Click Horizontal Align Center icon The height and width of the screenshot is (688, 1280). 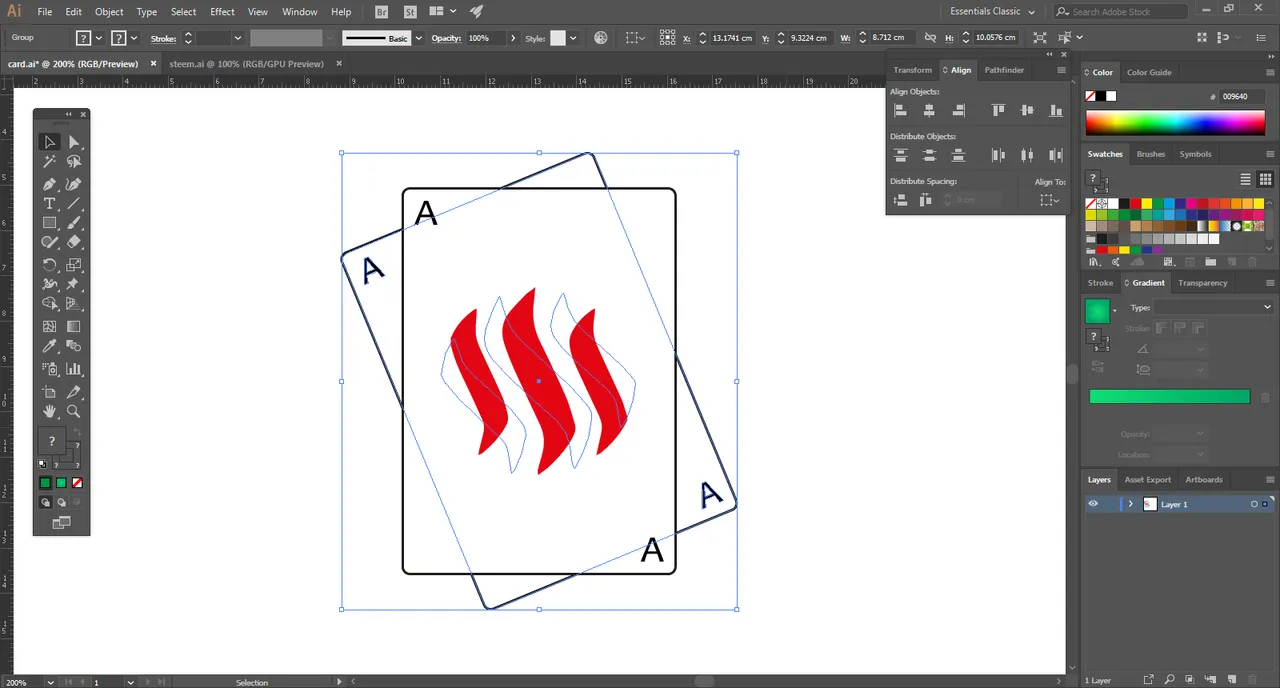(929, 111)
